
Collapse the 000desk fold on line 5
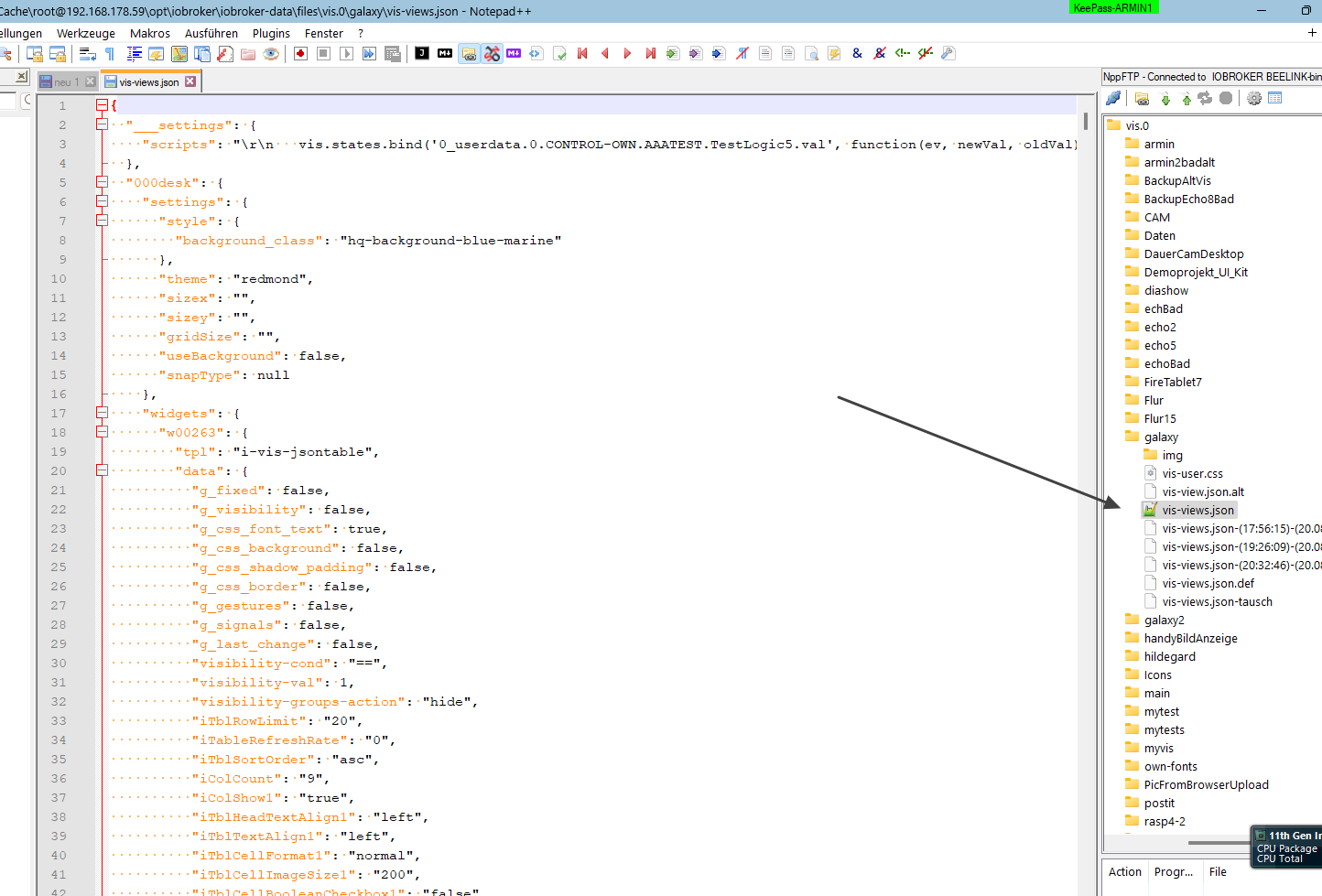pos(103,182)
